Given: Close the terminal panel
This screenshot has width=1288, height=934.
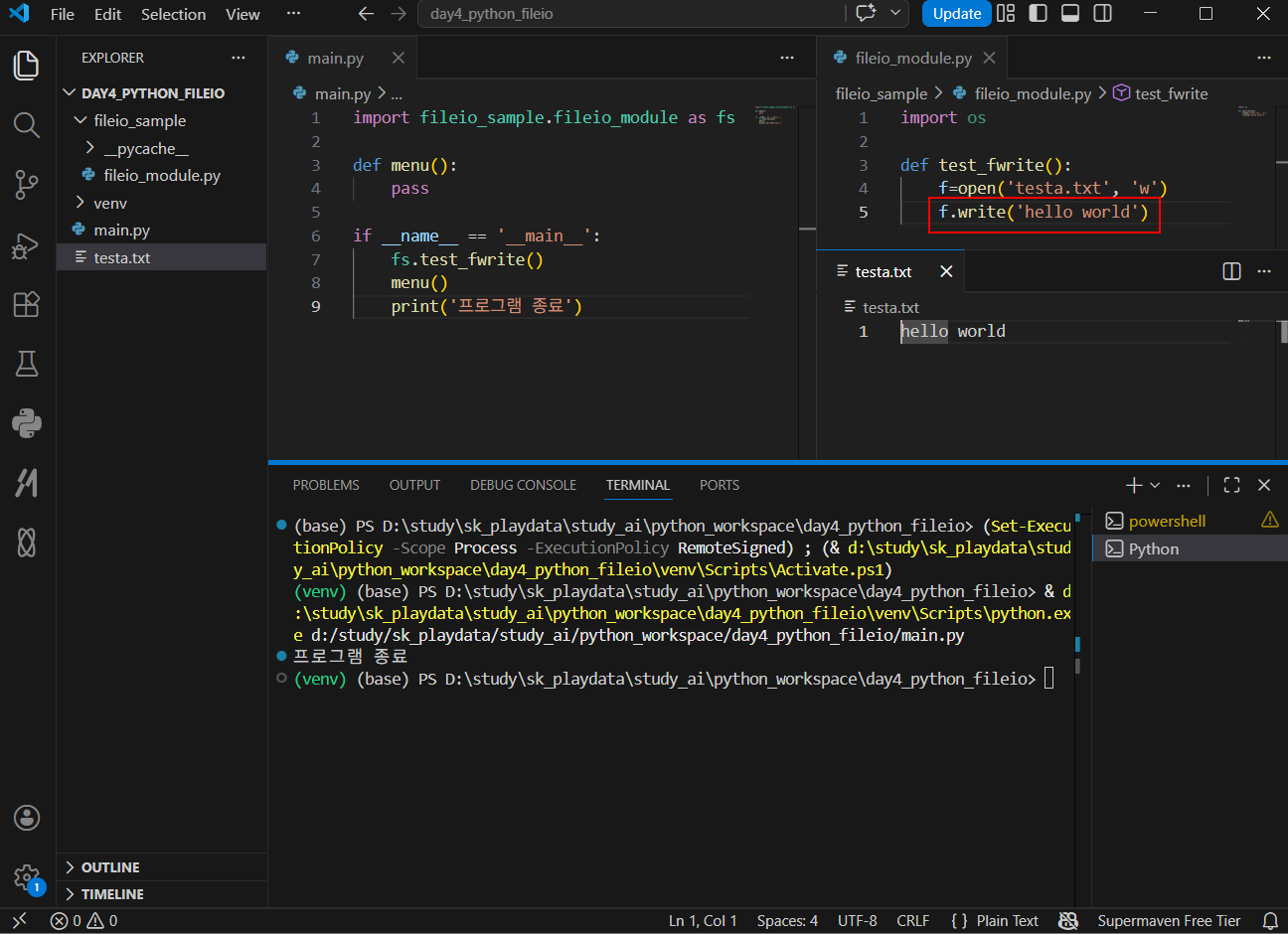Looking at the screenshot, I should pos(1264,485).
